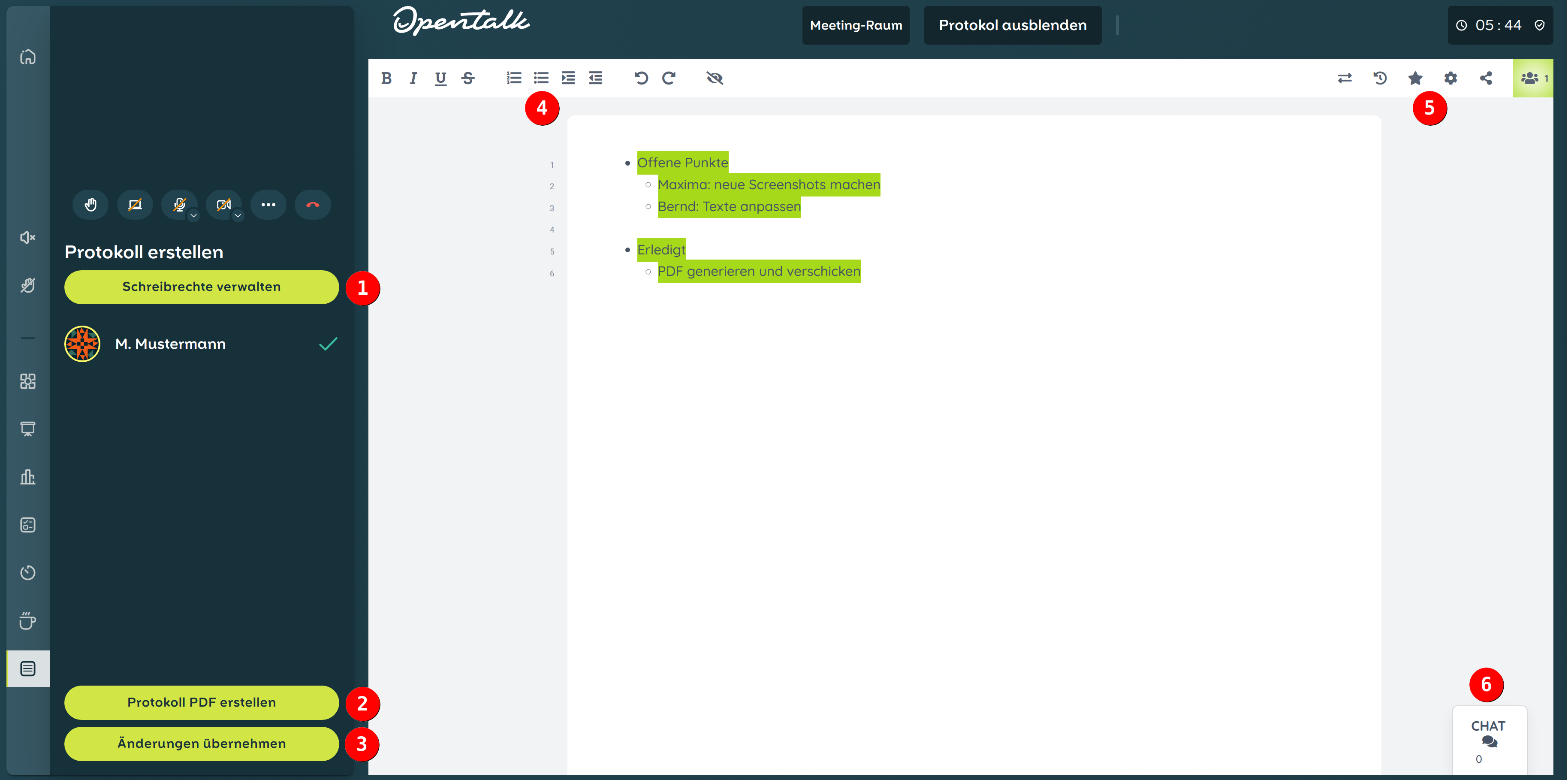Raise your hand

point(90,205)
